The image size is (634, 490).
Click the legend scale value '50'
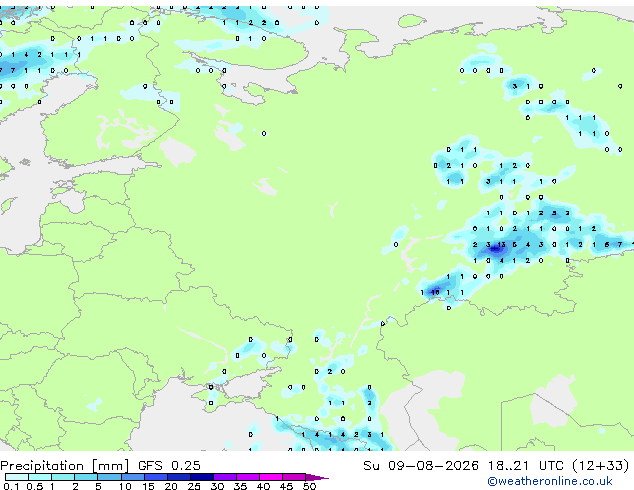310,486
